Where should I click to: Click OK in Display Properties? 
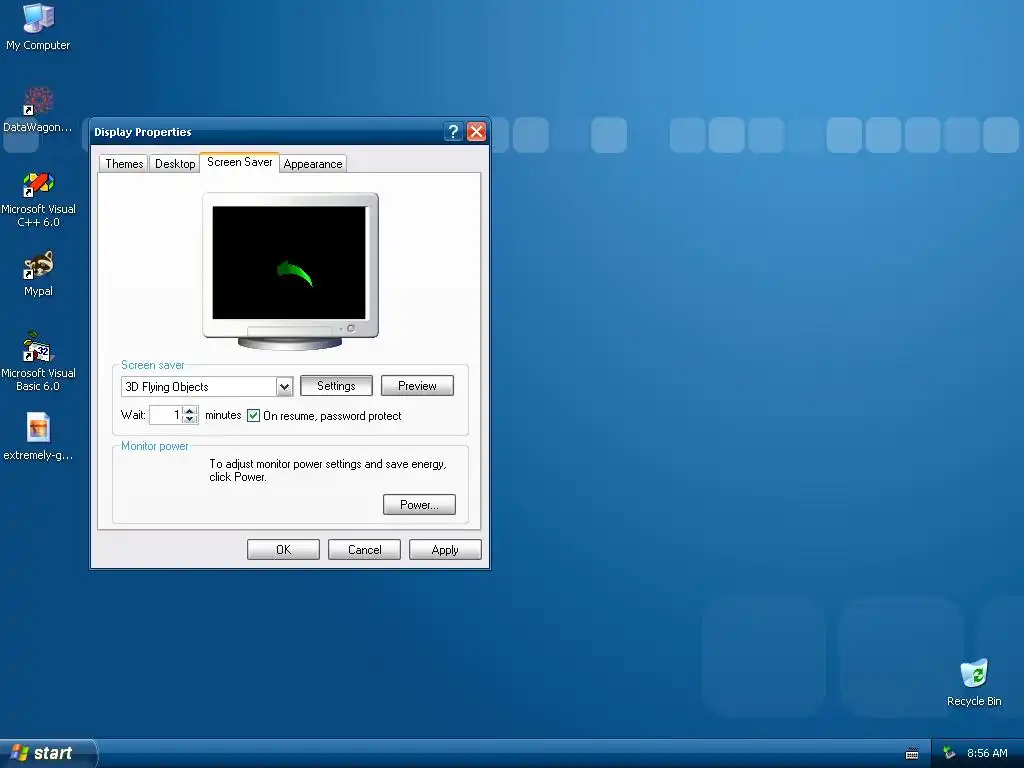[x=283, y=550]
